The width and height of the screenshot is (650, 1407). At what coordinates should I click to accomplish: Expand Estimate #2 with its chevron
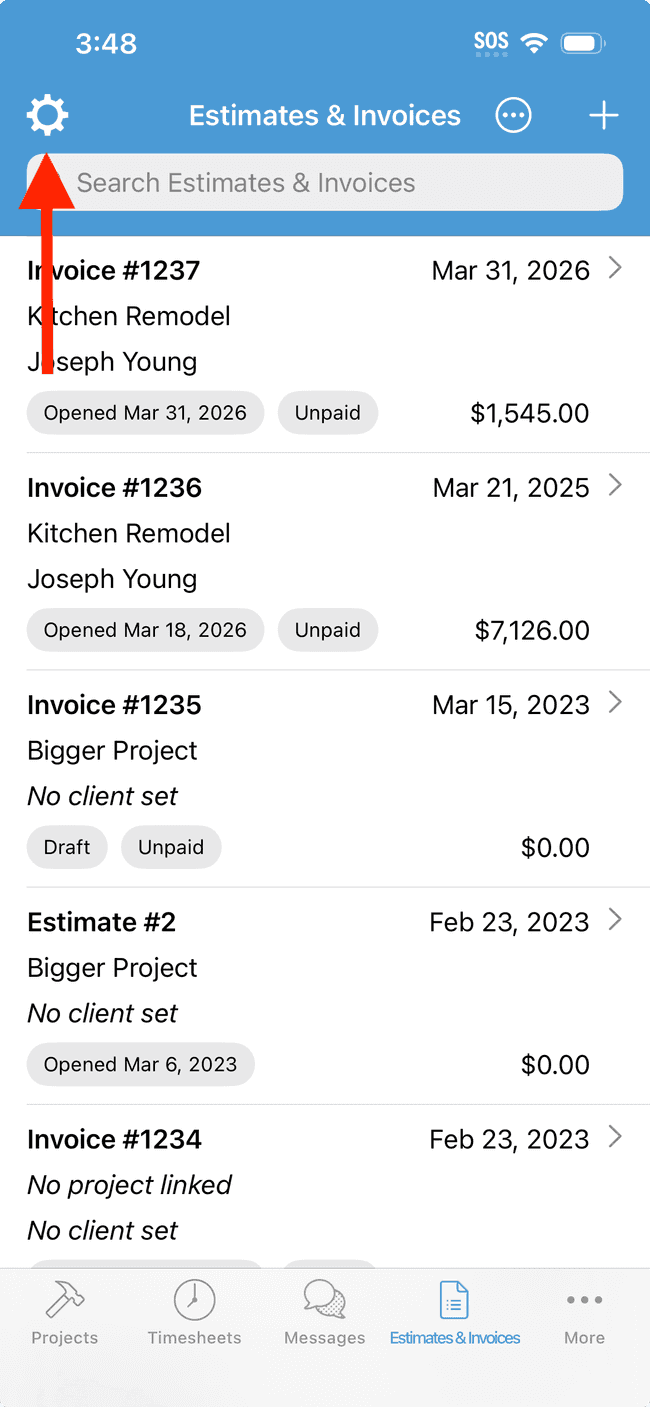pos(617,921)
